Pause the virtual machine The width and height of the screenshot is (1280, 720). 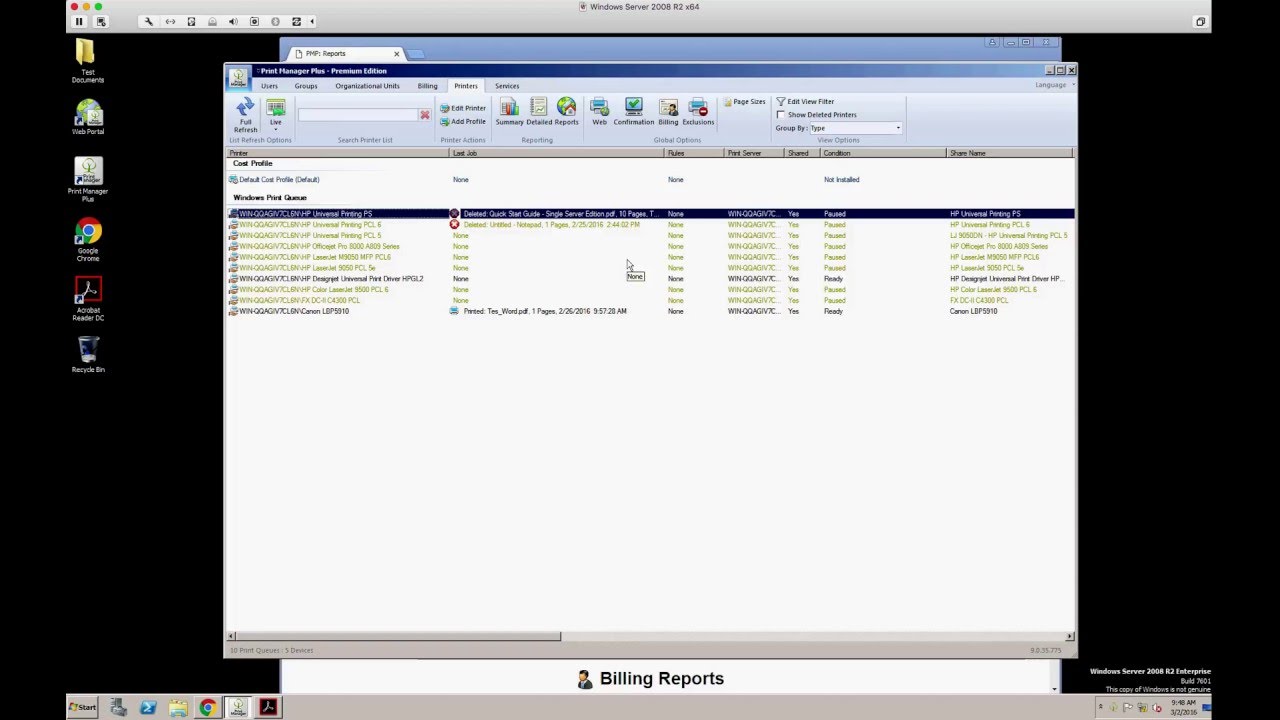pos(79,21)
